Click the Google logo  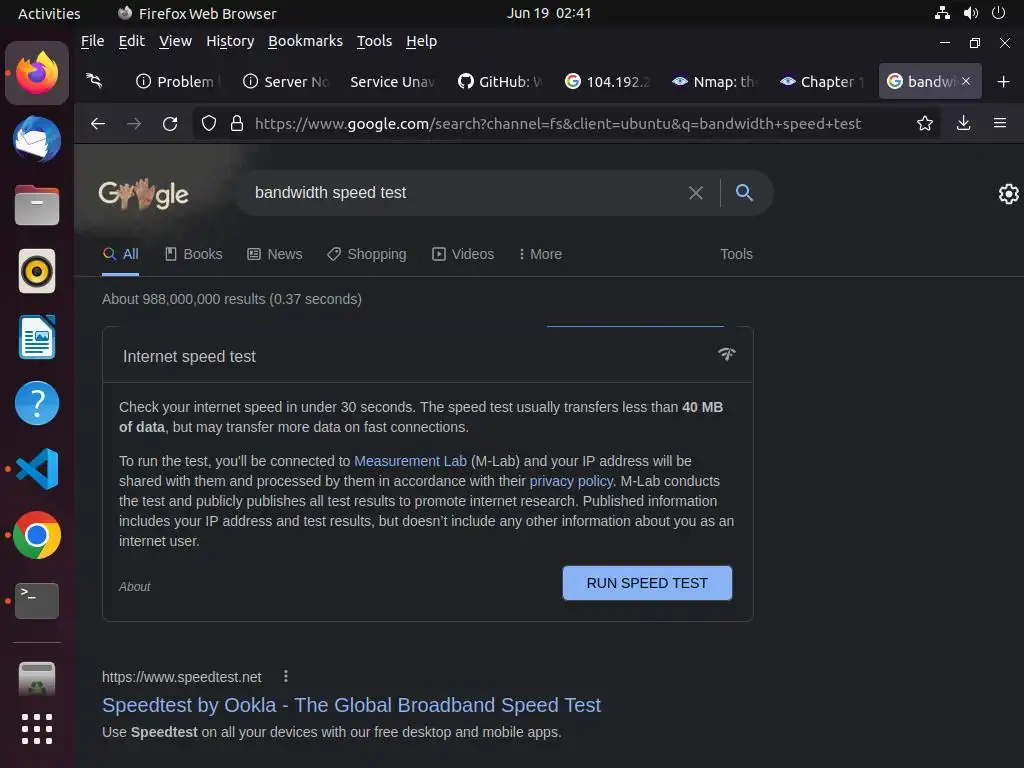click(144, 193)
